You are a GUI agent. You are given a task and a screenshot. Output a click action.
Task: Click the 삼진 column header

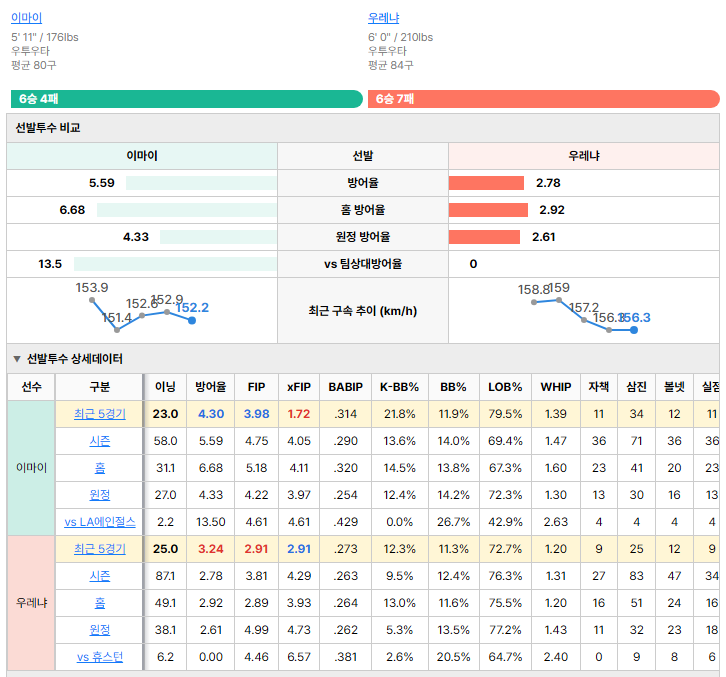(x=636, y=387)
